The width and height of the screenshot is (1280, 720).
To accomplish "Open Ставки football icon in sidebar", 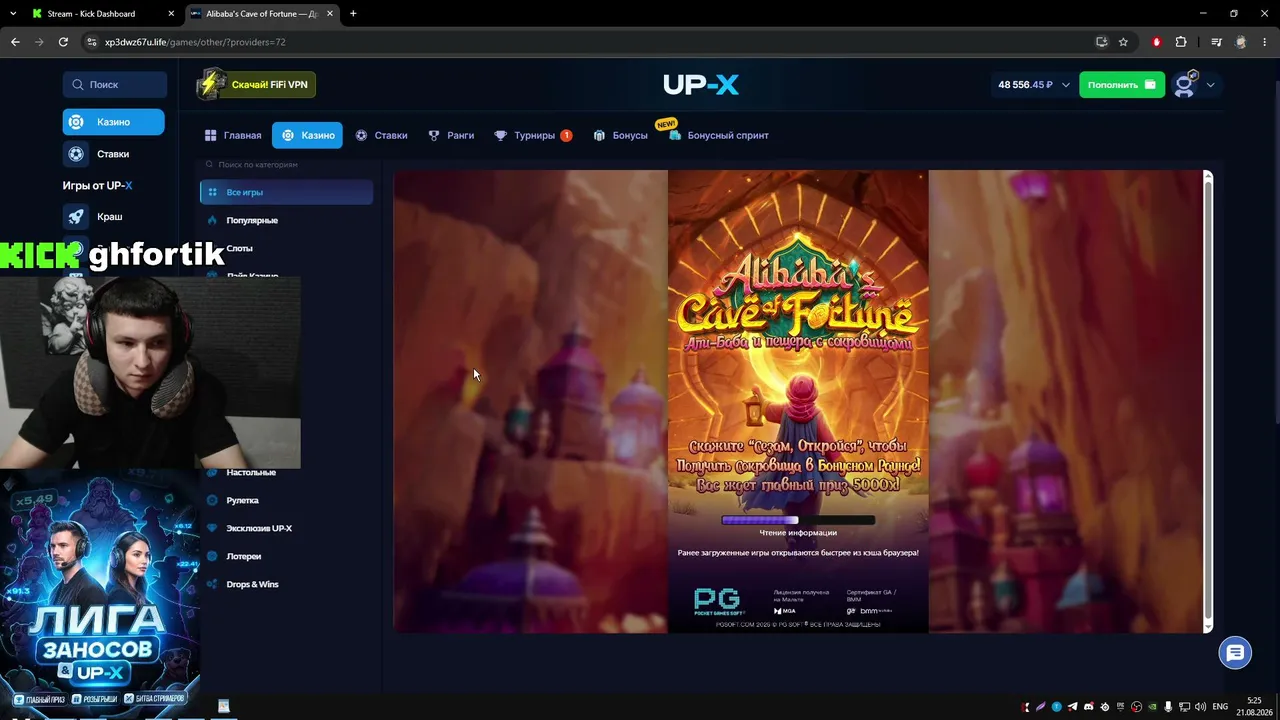I will (76, 154).
